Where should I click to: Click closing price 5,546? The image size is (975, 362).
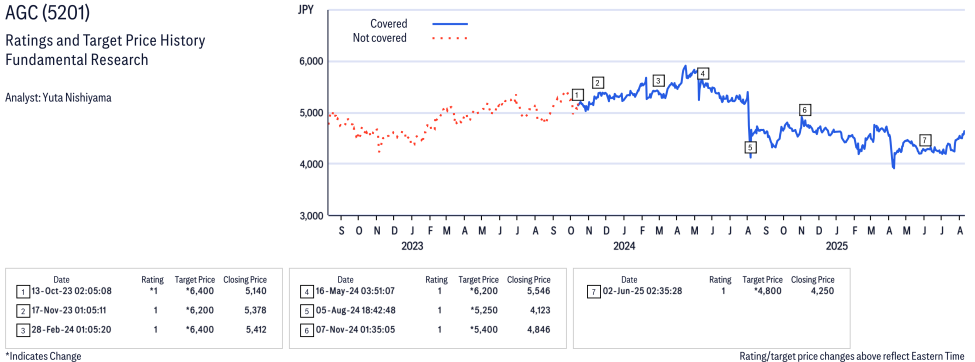(539, 291)
